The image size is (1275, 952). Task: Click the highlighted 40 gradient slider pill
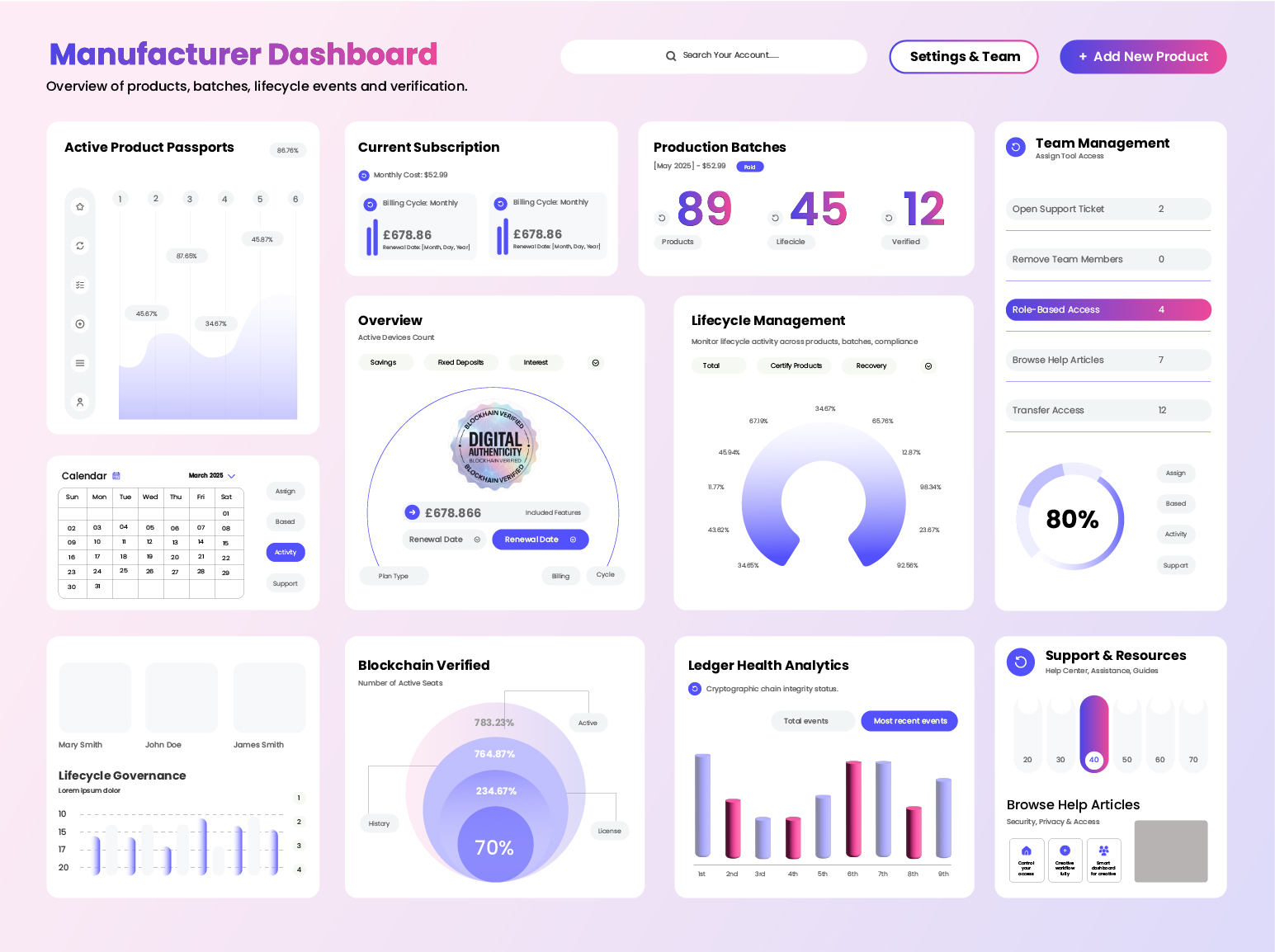[1094, 734]
